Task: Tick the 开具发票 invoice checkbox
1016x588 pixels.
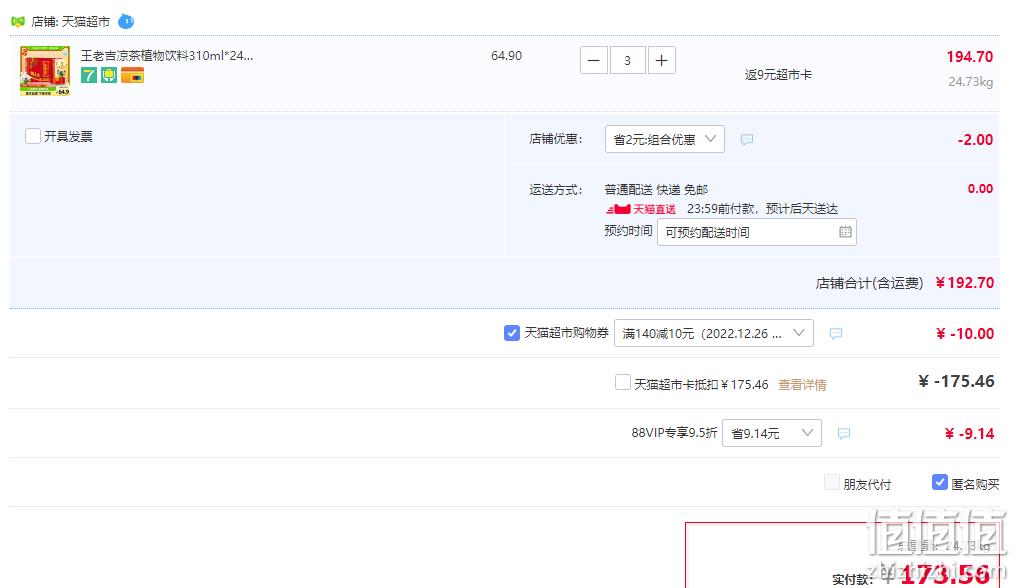Action: [33, 136]
